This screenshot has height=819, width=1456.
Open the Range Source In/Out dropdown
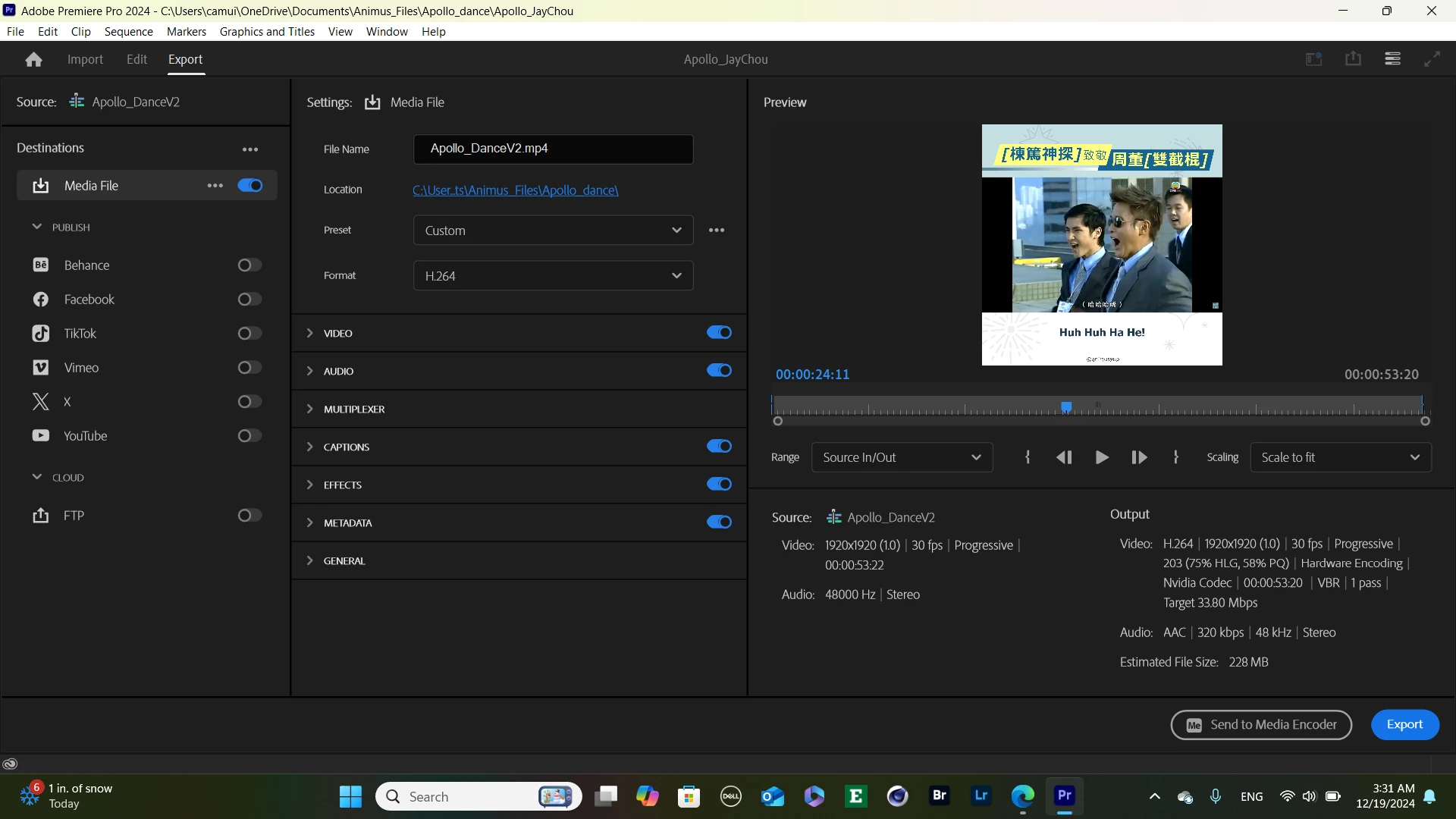[x=901, y=457]
